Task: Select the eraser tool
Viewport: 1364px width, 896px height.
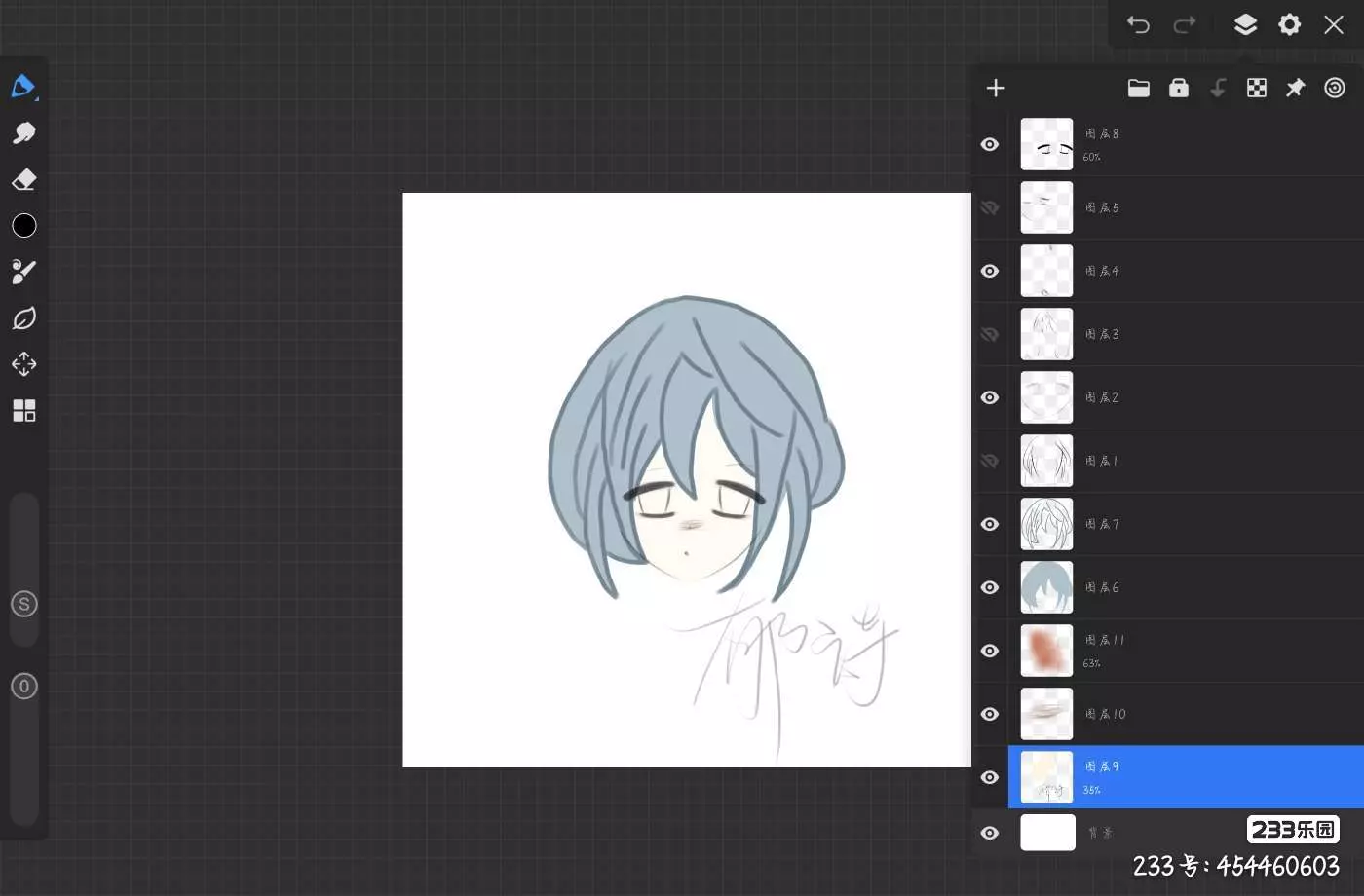Action: [23, 180]
